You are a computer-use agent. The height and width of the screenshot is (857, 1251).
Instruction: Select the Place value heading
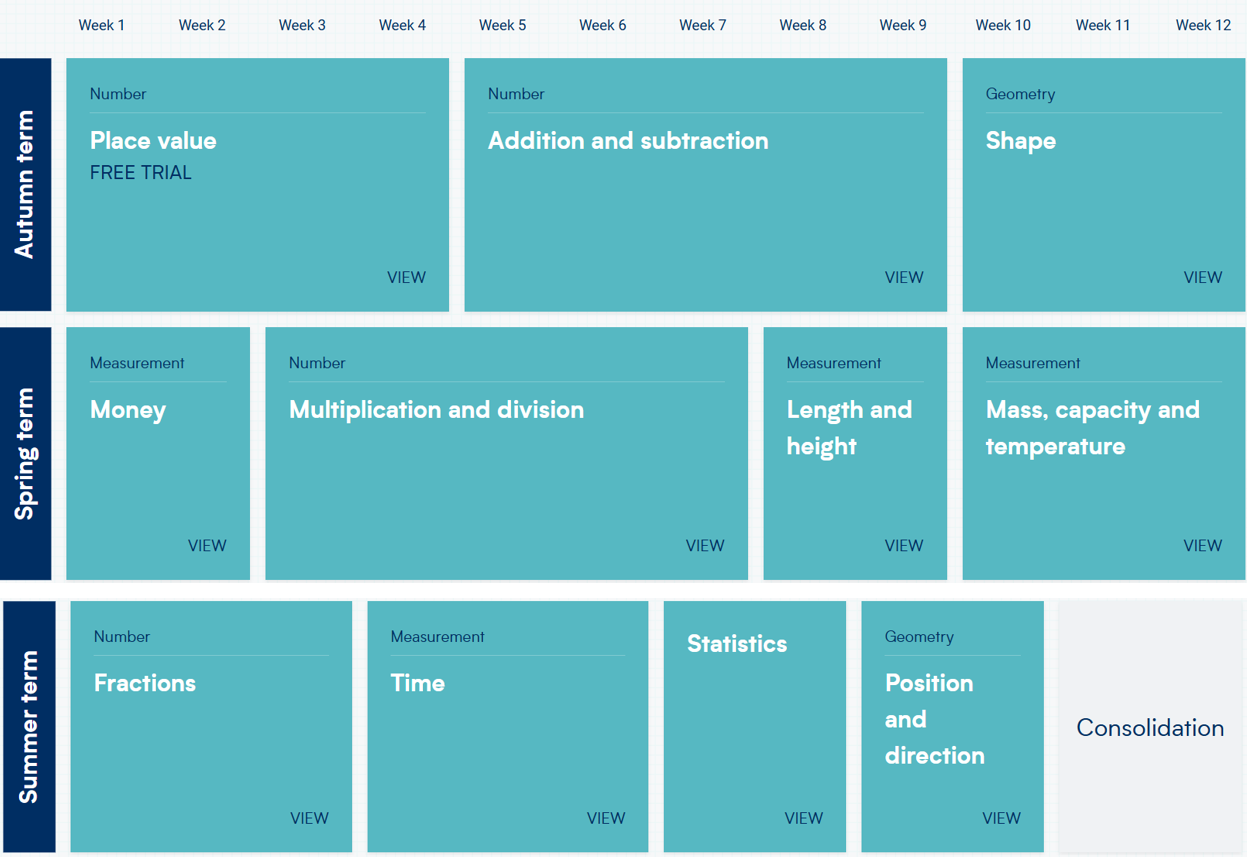tap(153, 141)
